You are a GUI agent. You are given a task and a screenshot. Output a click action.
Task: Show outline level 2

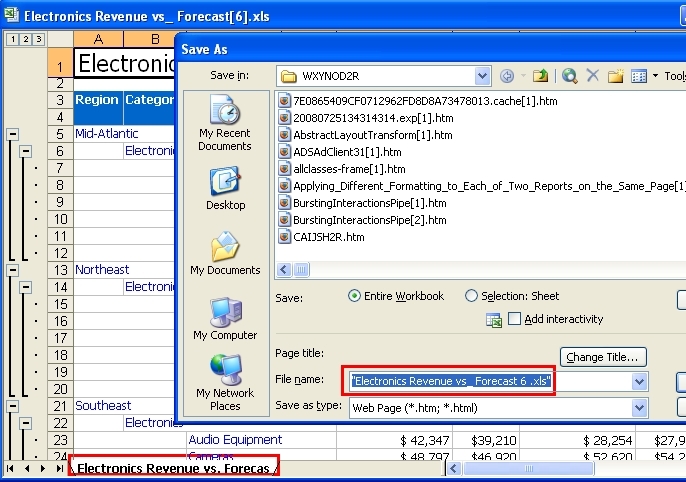[x=26, y=39]
